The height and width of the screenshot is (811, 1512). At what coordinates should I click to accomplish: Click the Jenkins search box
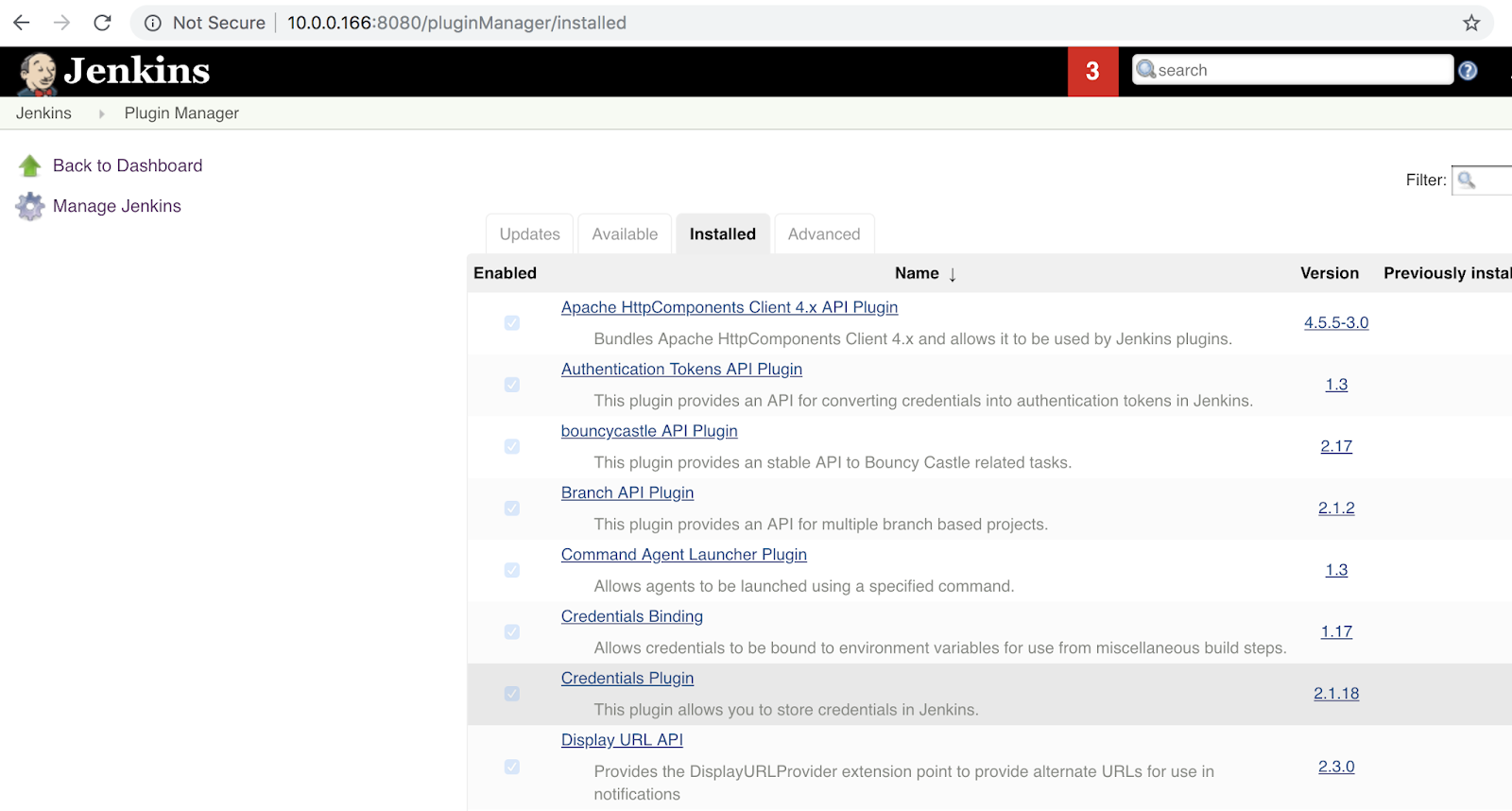1293,70
